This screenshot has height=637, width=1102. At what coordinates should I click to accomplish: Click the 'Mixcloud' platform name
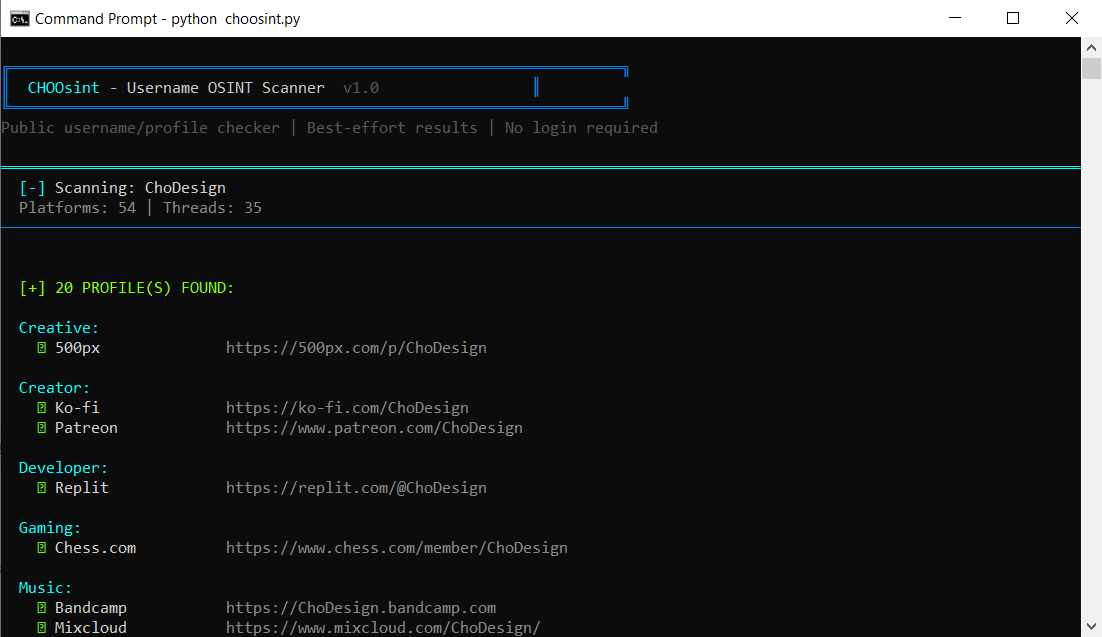click(x=91, y=627)
